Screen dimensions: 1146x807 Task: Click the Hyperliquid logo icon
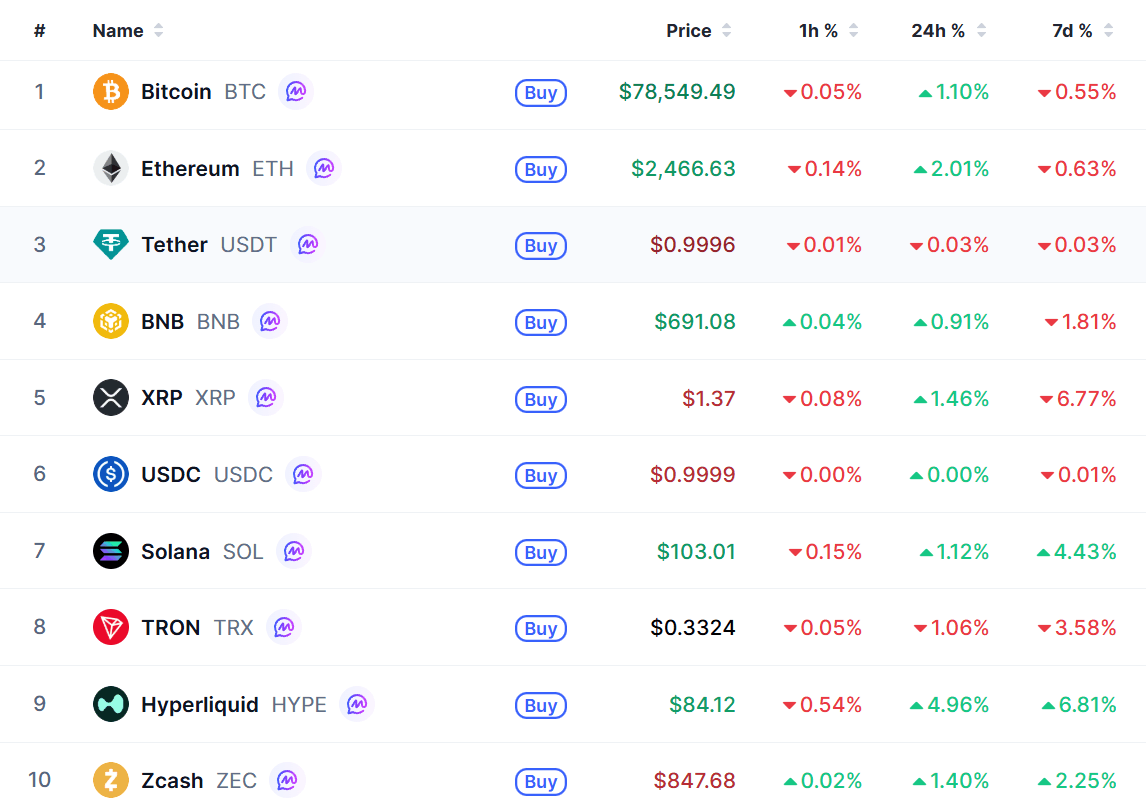tap(110, 704)
